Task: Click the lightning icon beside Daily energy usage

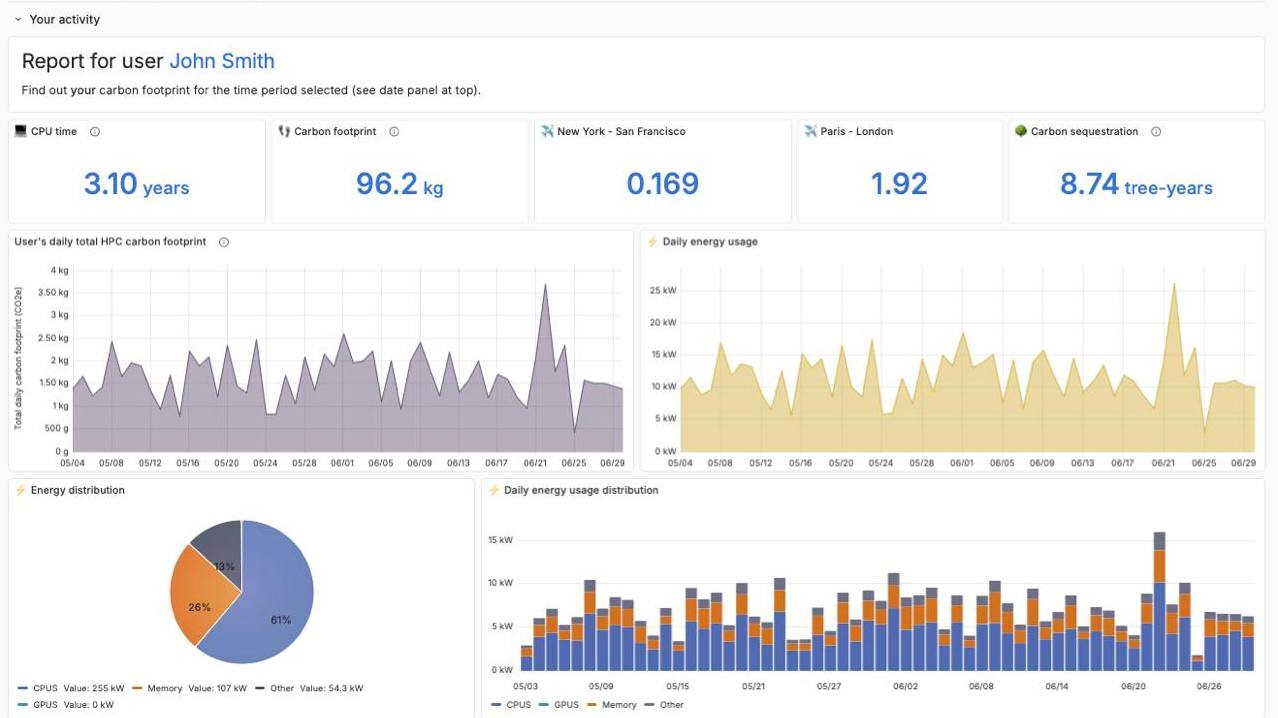Action: pyautogui.click(x=653, y=242)
